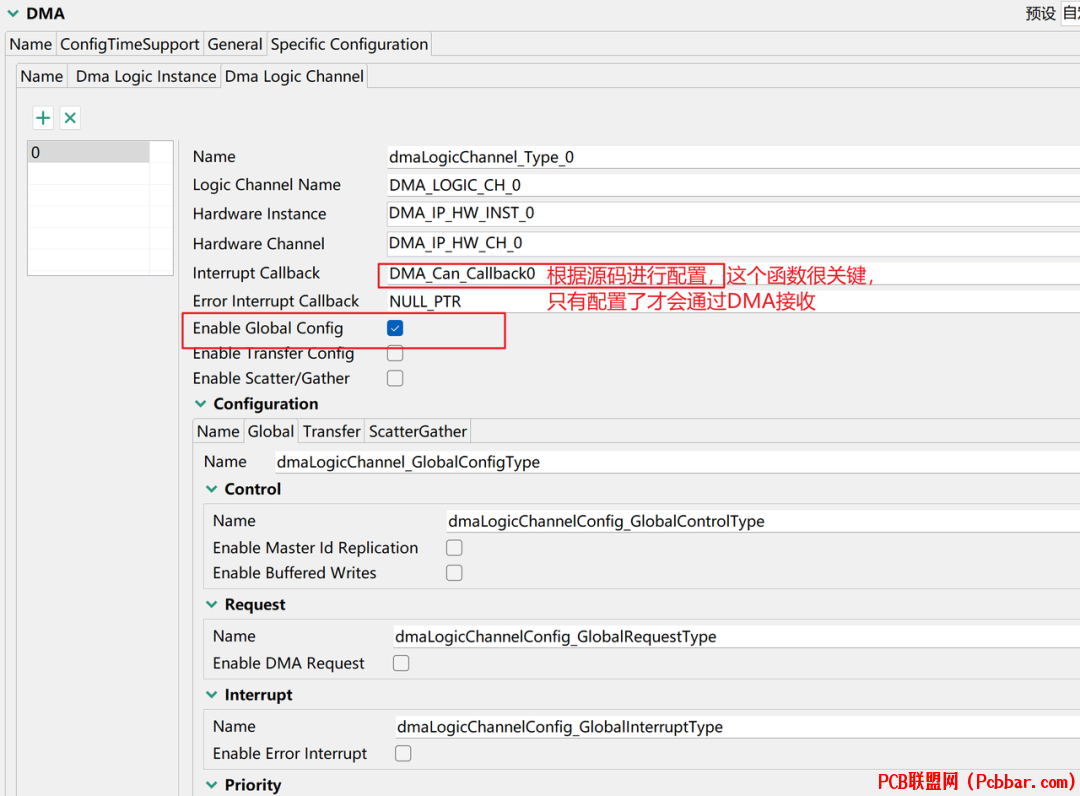This screenshot has width=1080, height=796.
Task: Add a new Dma Logic Channel entry
Action: pyautogui.click(x=43, y=118)
